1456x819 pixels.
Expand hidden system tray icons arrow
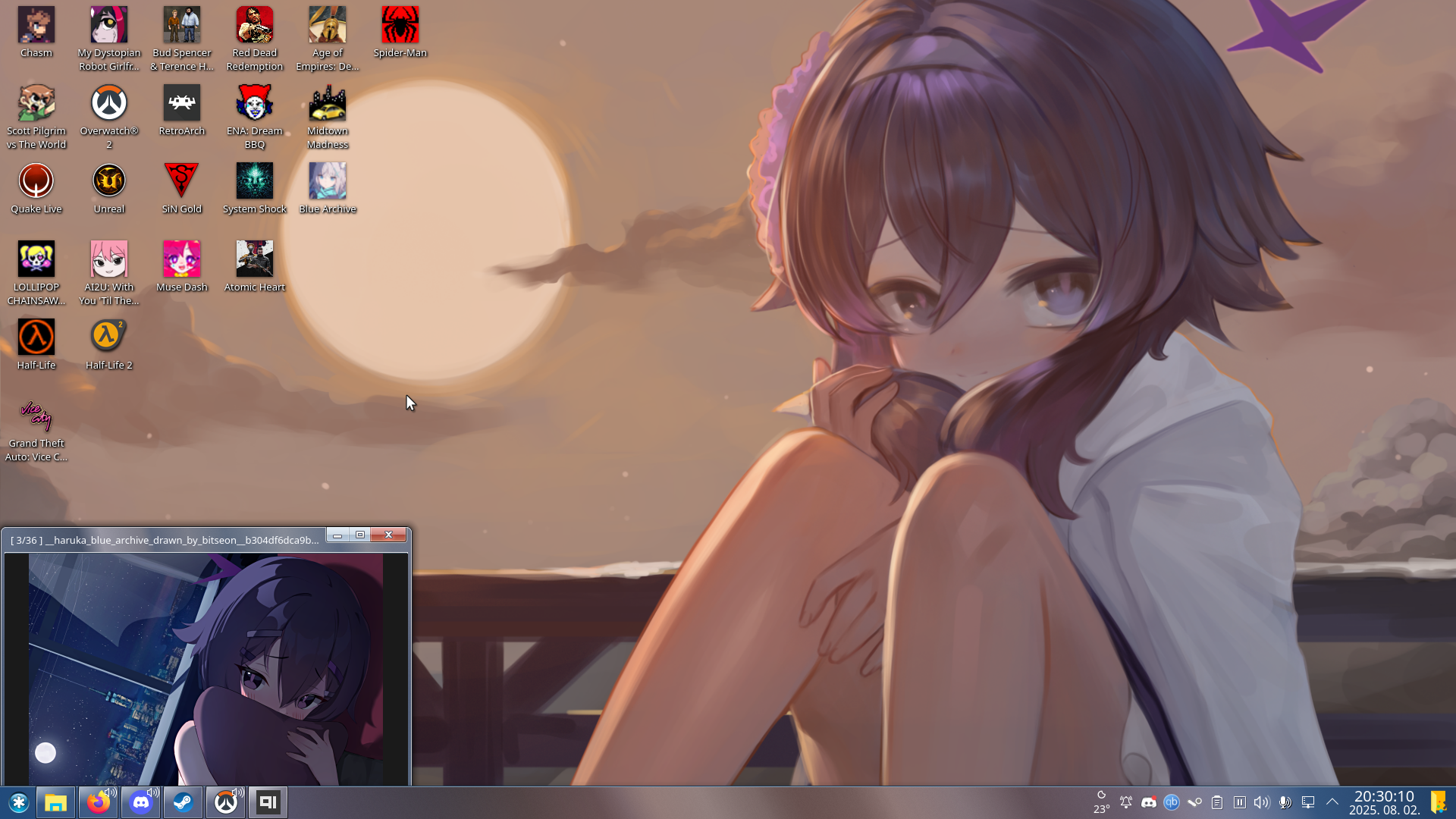1332,802
